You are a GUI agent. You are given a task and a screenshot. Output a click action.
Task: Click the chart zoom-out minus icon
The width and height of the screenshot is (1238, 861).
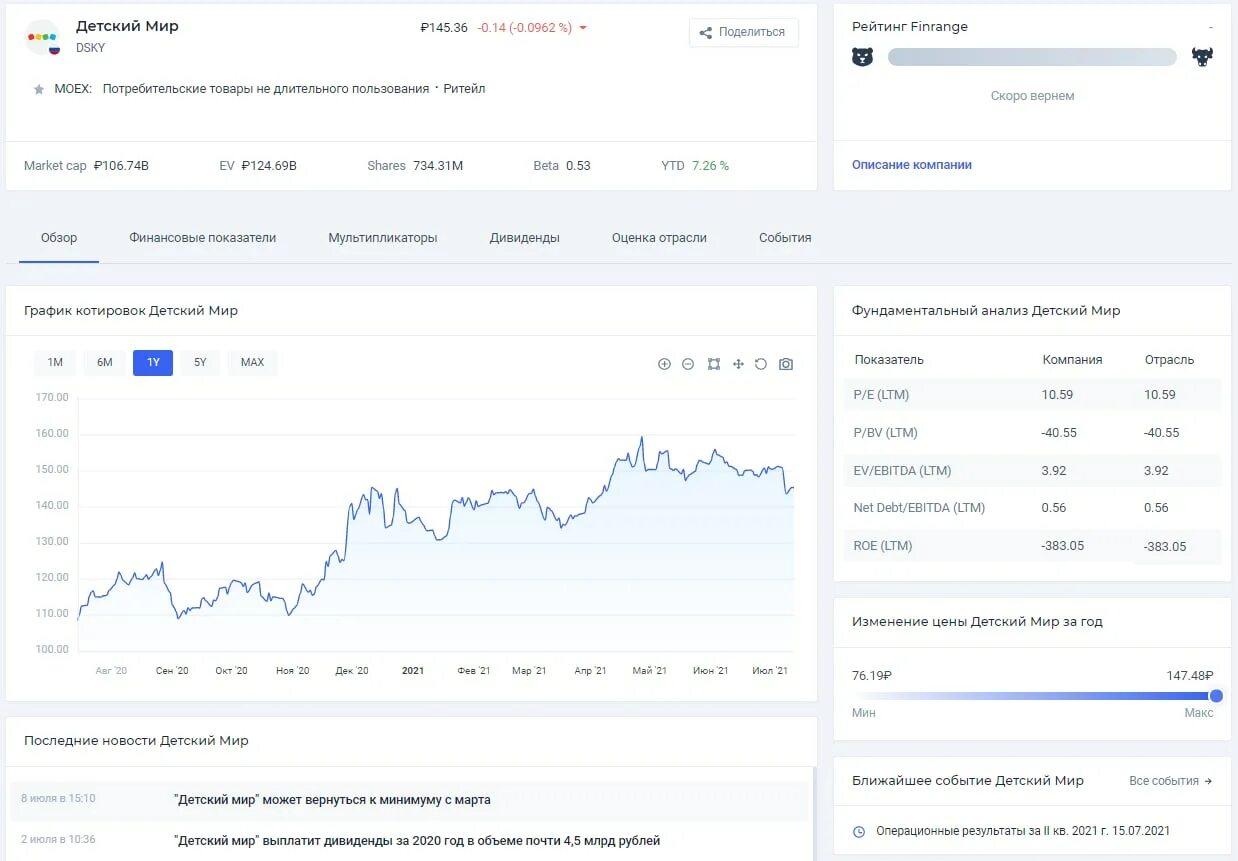click(x=688, y=364)
